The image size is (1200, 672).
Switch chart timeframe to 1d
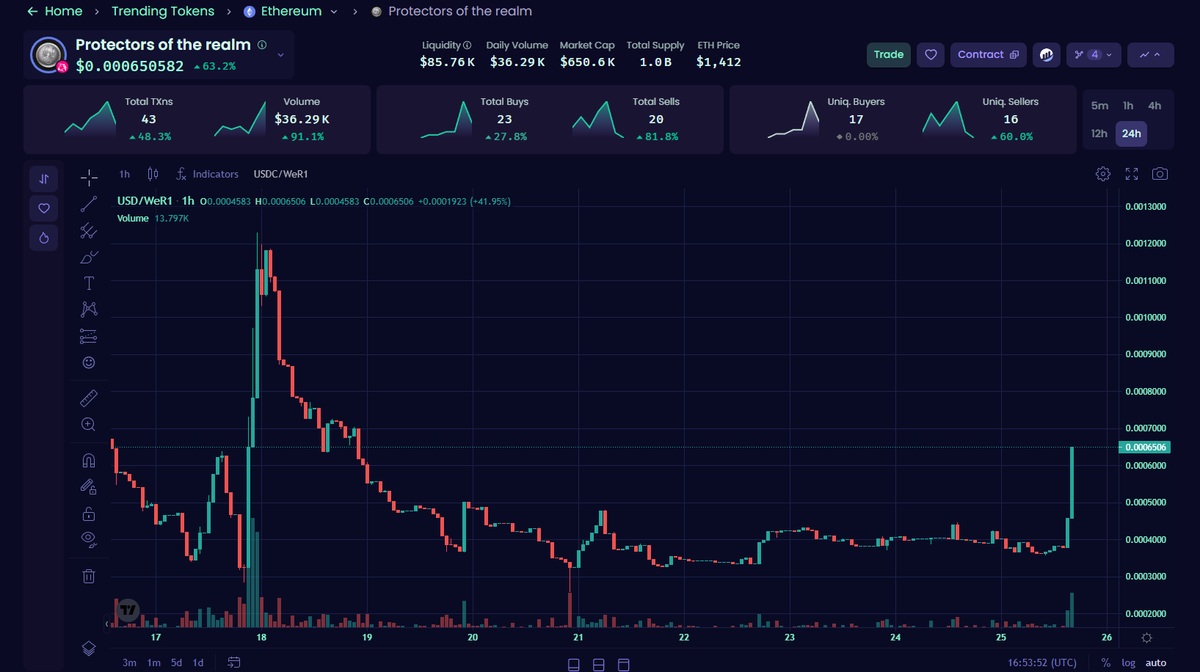pos(197,662)
